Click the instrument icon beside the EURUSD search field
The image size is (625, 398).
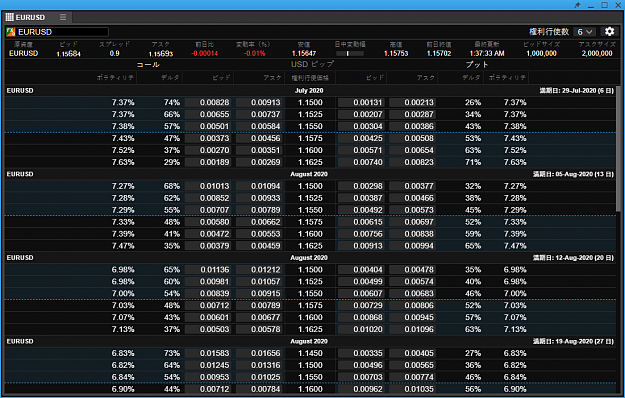tap(11, 32)
